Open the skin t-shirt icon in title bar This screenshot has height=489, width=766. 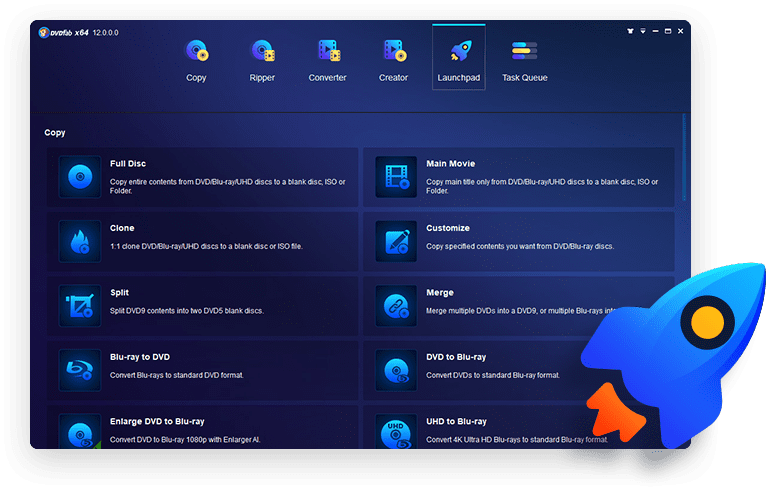coord(630,31)
